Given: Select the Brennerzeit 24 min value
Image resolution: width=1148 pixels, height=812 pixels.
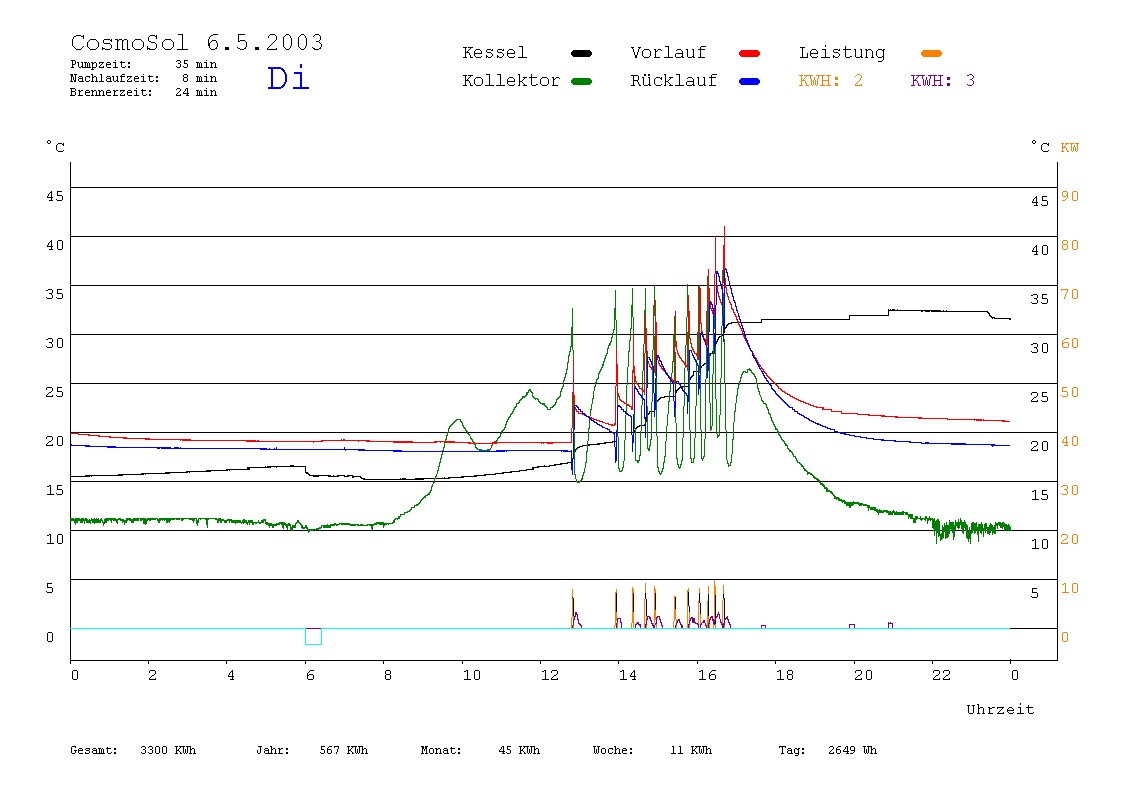Looking at the screenshot, I should click(x=196, y=92).
